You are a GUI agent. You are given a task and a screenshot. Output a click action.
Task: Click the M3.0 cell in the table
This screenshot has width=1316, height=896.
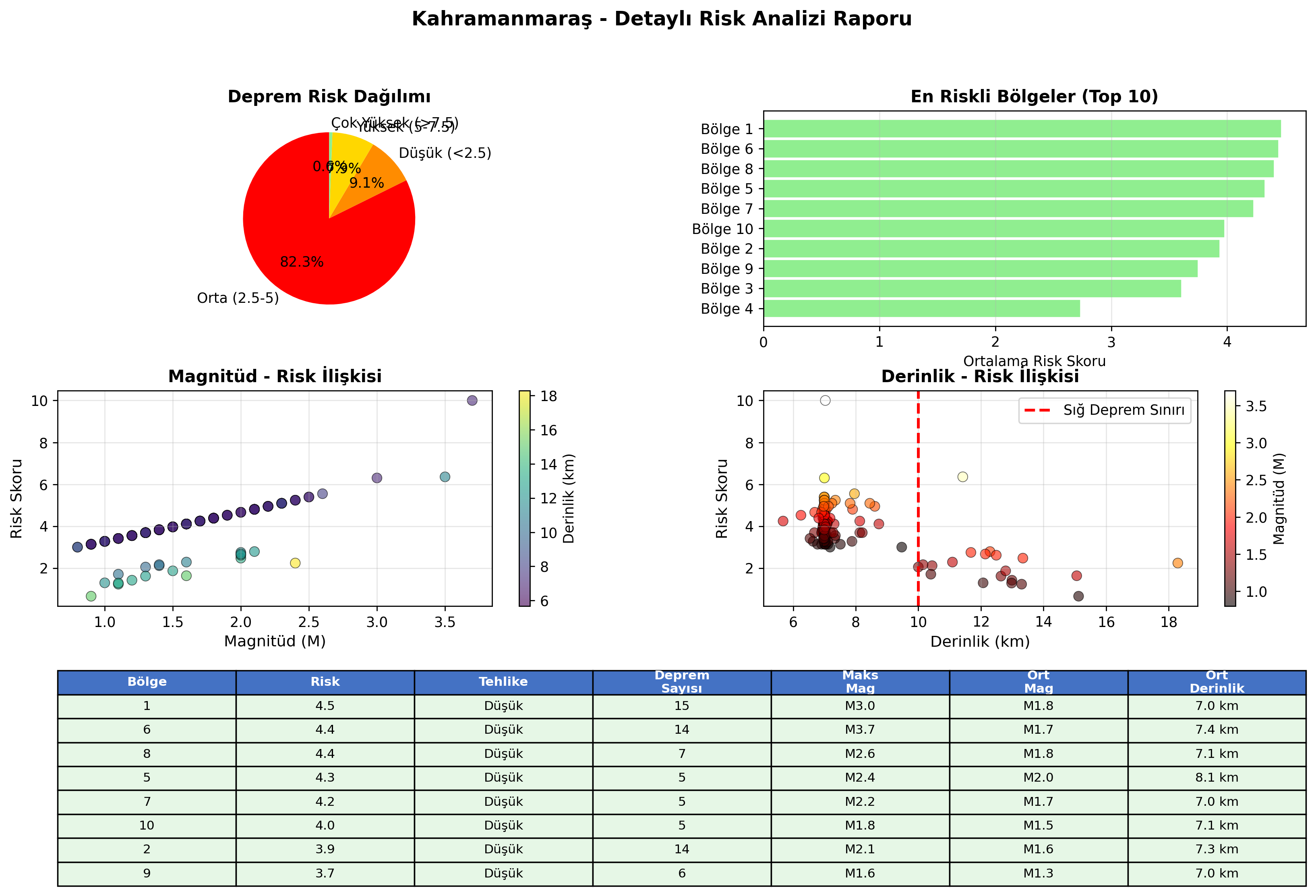[860, 706]
